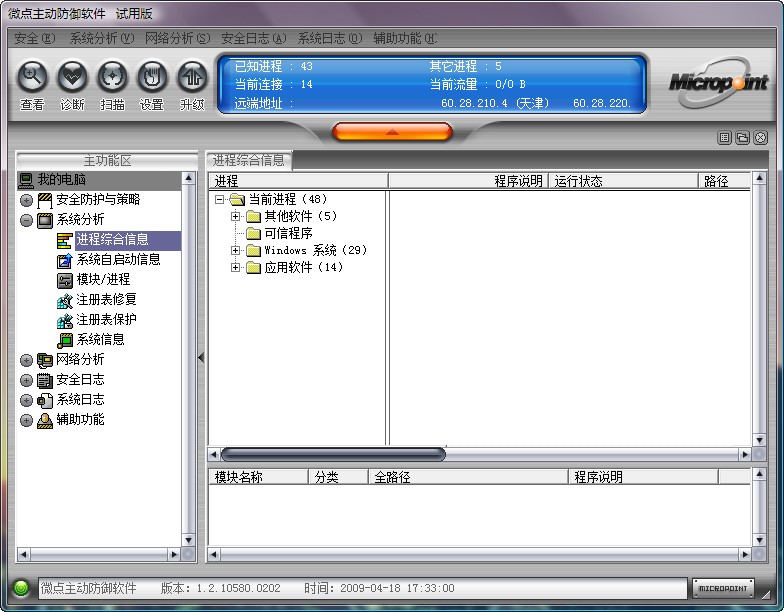784x612 pixels.
Task: Collapse the 系统分析 node
Action: point(26,220)
